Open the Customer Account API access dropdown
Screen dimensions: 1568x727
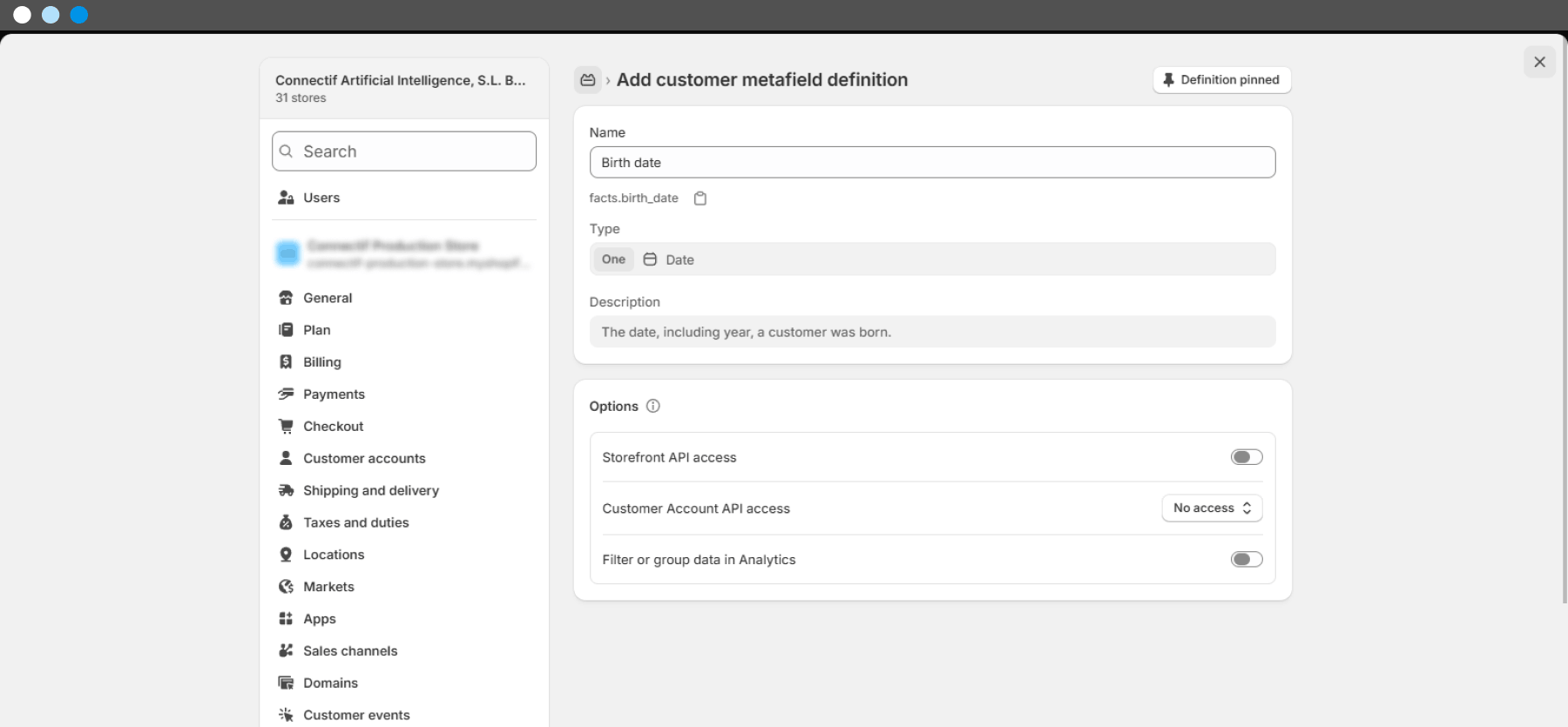(x=1212, y=508)
